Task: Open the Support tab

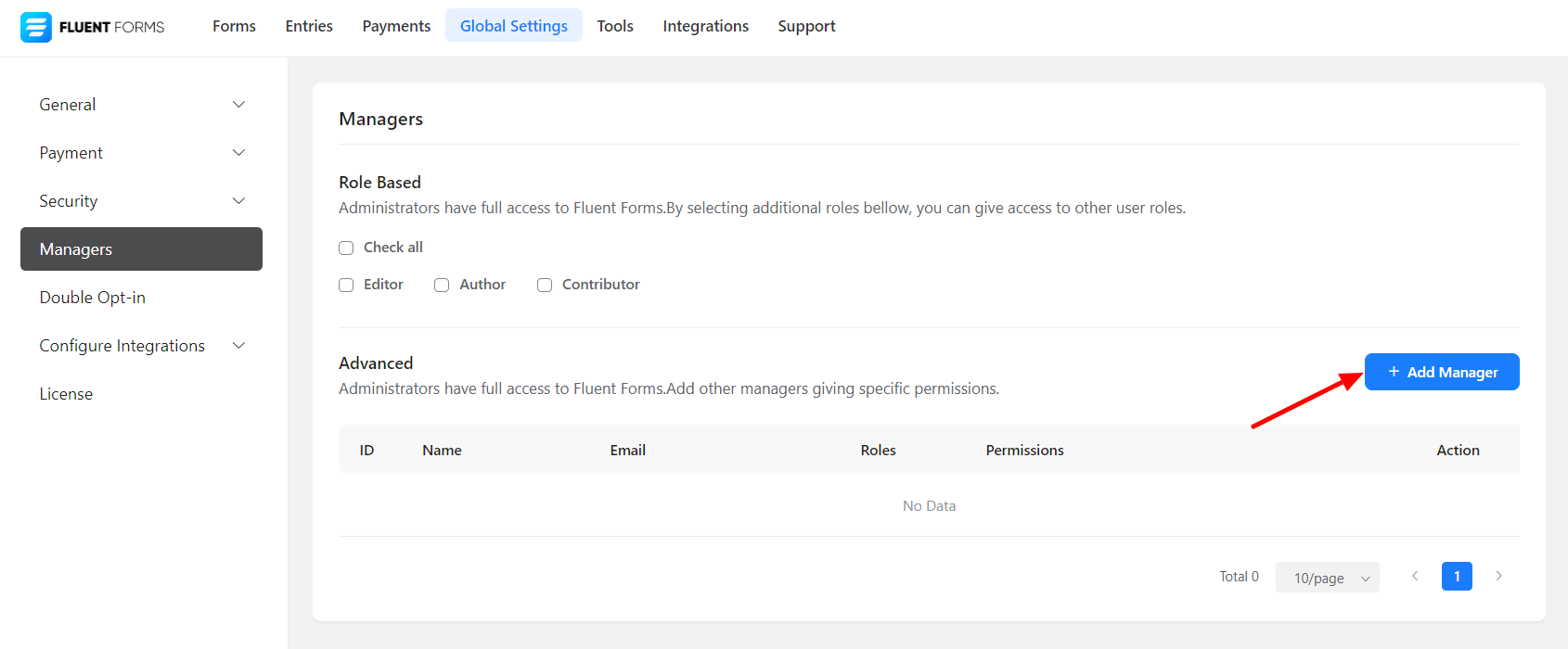Action: tap(806, 26)
